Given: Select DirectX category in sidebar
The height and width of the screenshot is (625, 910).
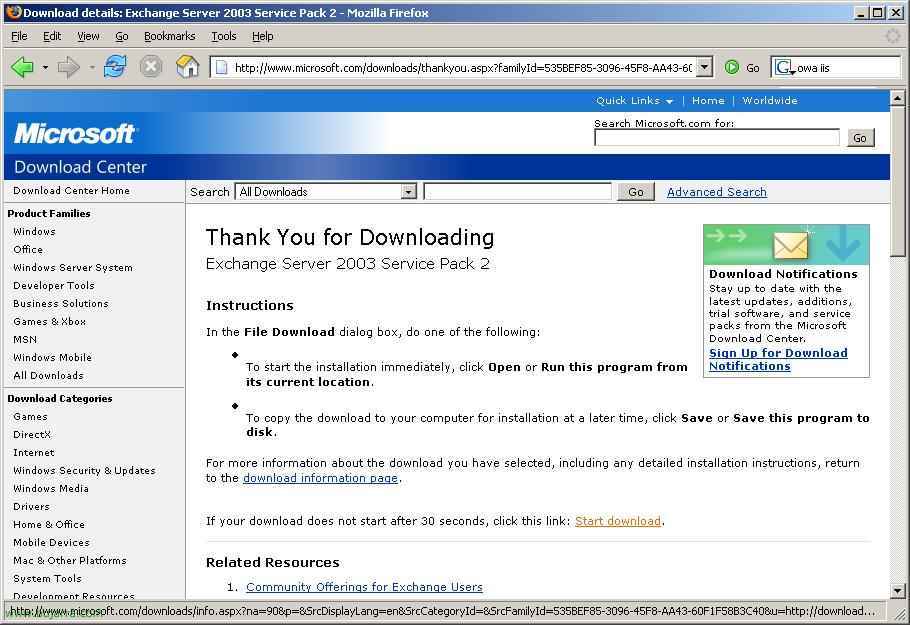Looking at the screenshot, I should 32,434.
